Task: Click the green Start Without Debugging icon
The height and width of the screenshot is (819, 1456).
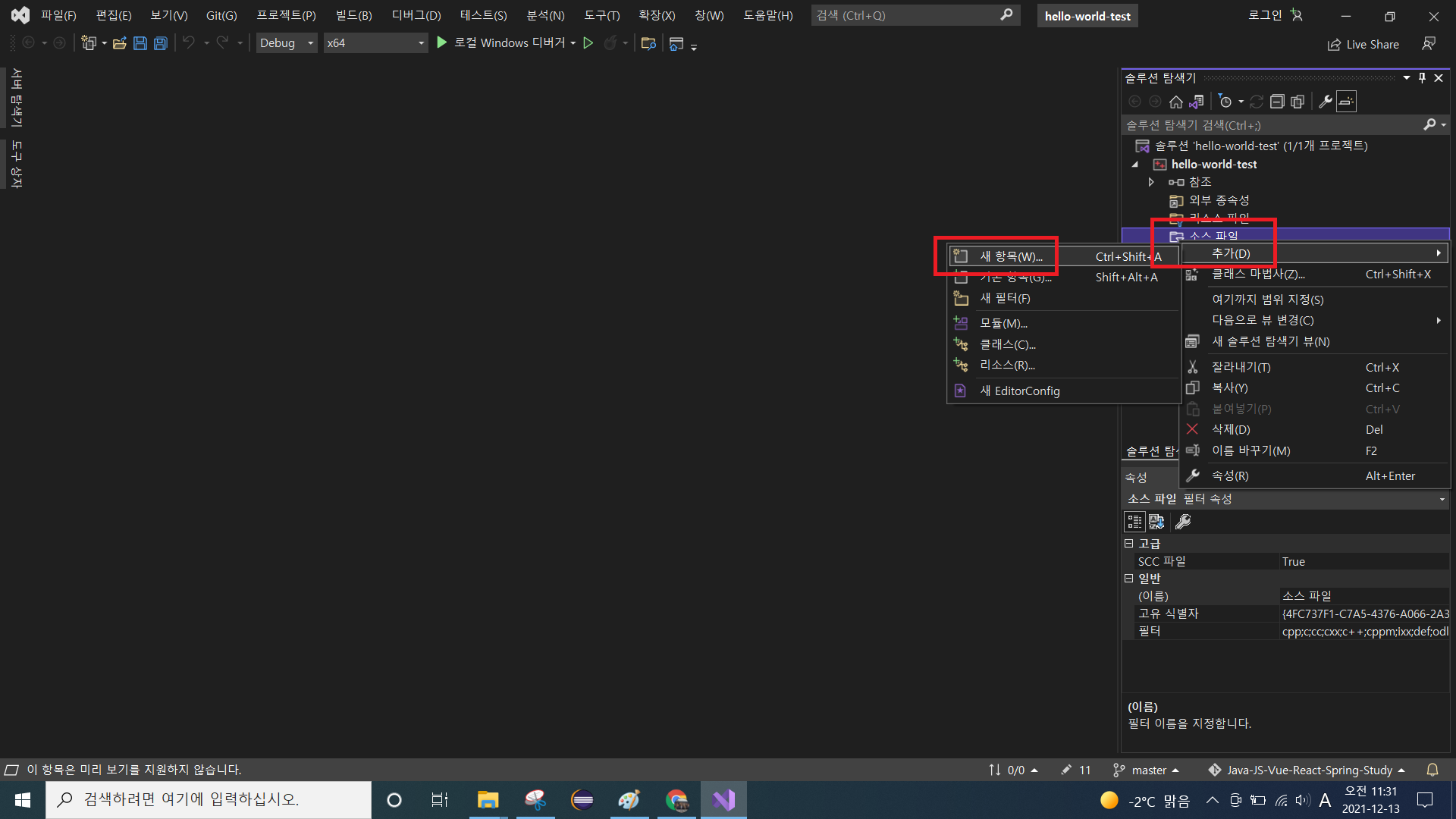Action: pyautogui.click(x=588, y=43)
